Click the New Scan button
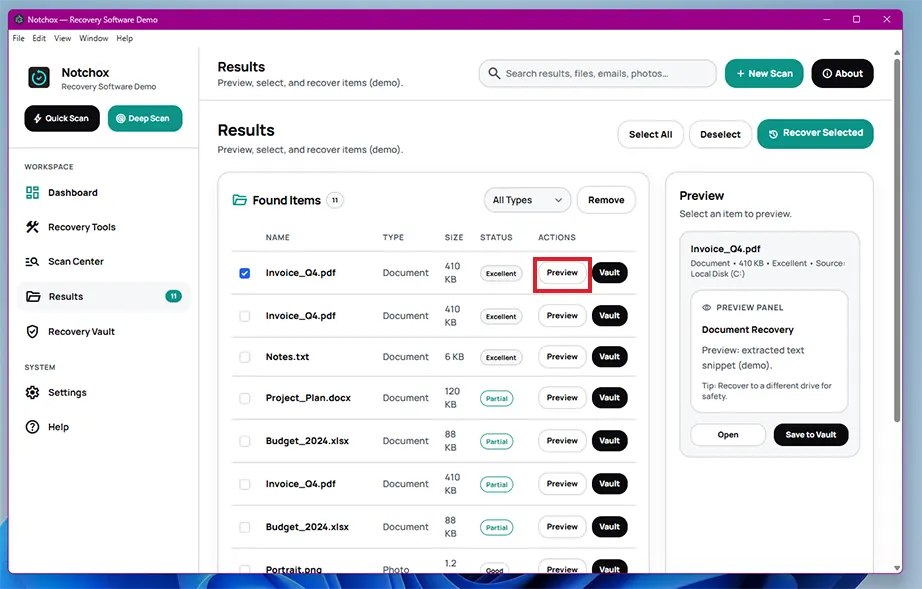Screen dimensions: 922x589 764,73
